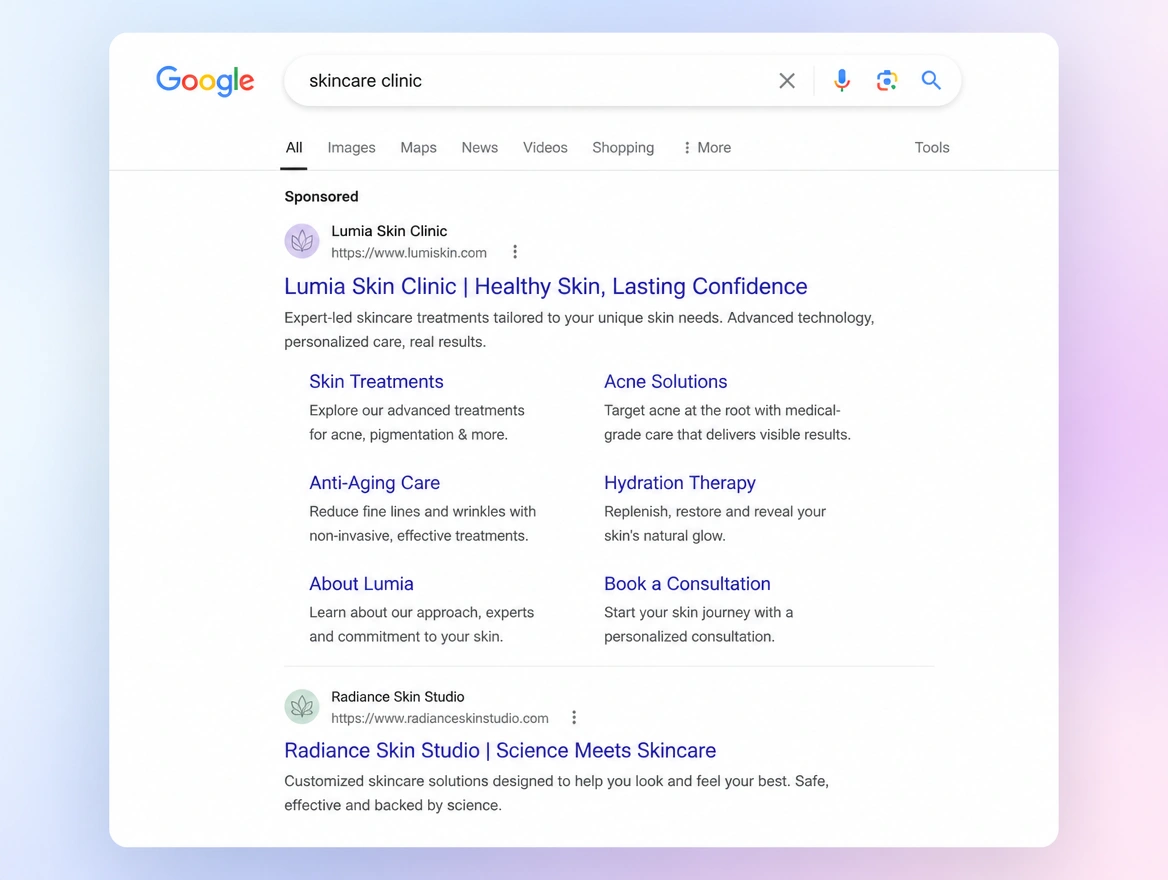
Task: Click the Google logo
Action: click(205, 80)
